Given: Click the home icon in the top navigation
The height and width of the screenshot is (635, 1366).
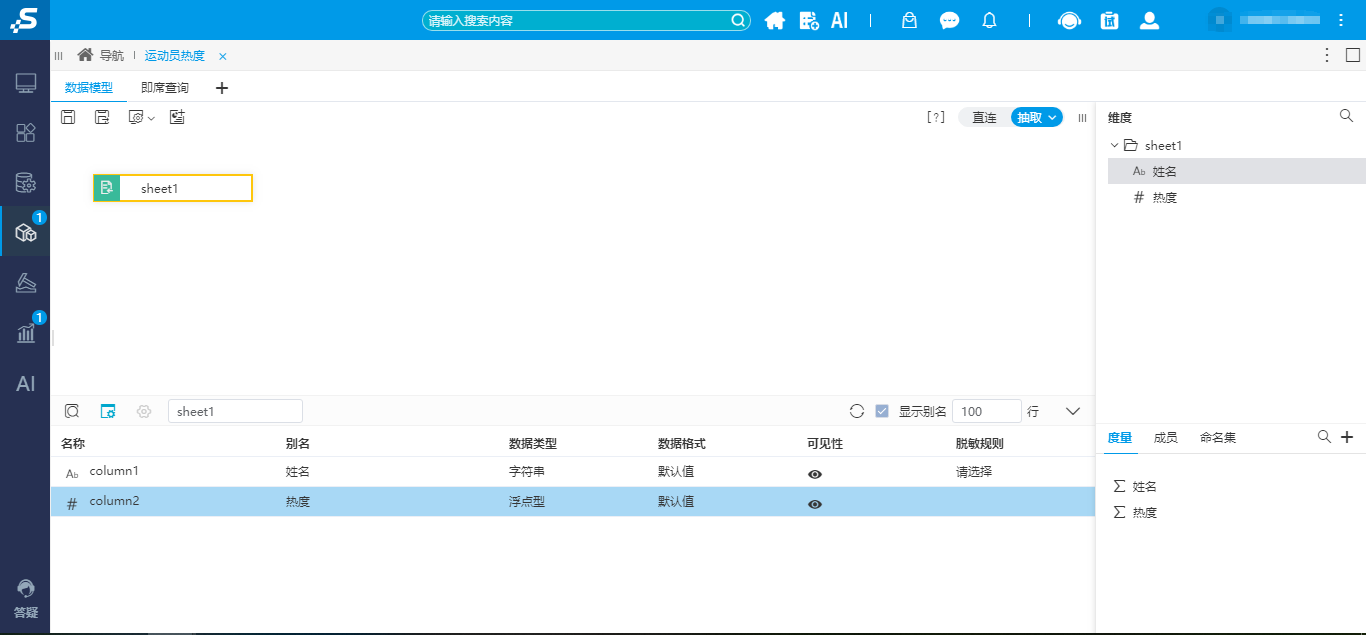Looking at the screenshot, I should click(775, 20).
